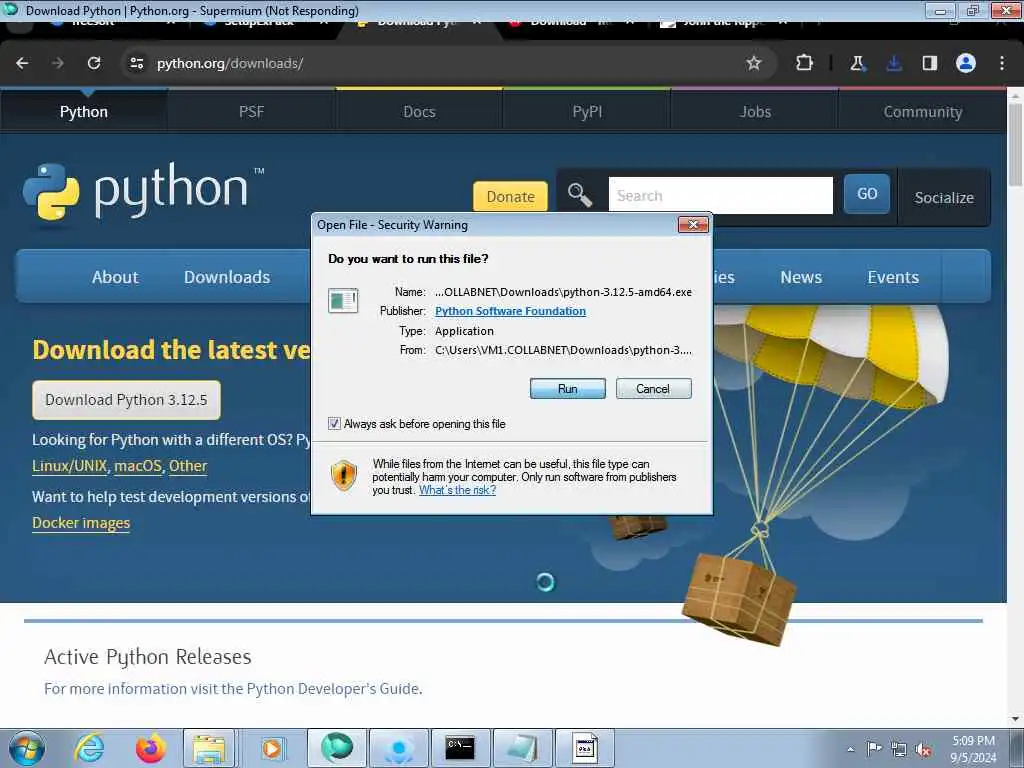Screen dimensions: 1024x768
Task: Click the Search input field
Action: click(720, 195)
